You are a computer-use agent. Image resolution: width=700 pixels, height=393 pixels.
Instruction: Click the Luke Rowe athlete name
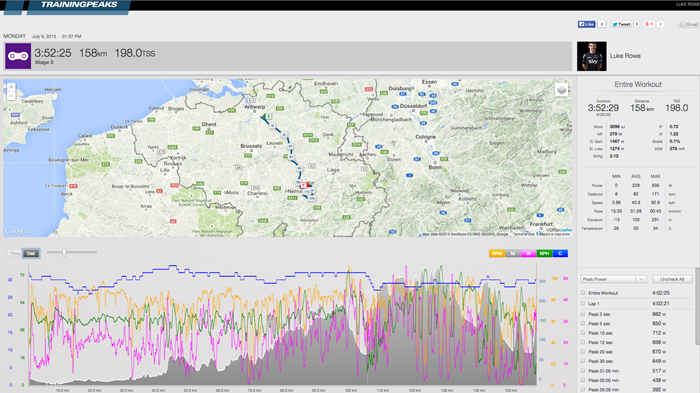click(x=625, y=56)
